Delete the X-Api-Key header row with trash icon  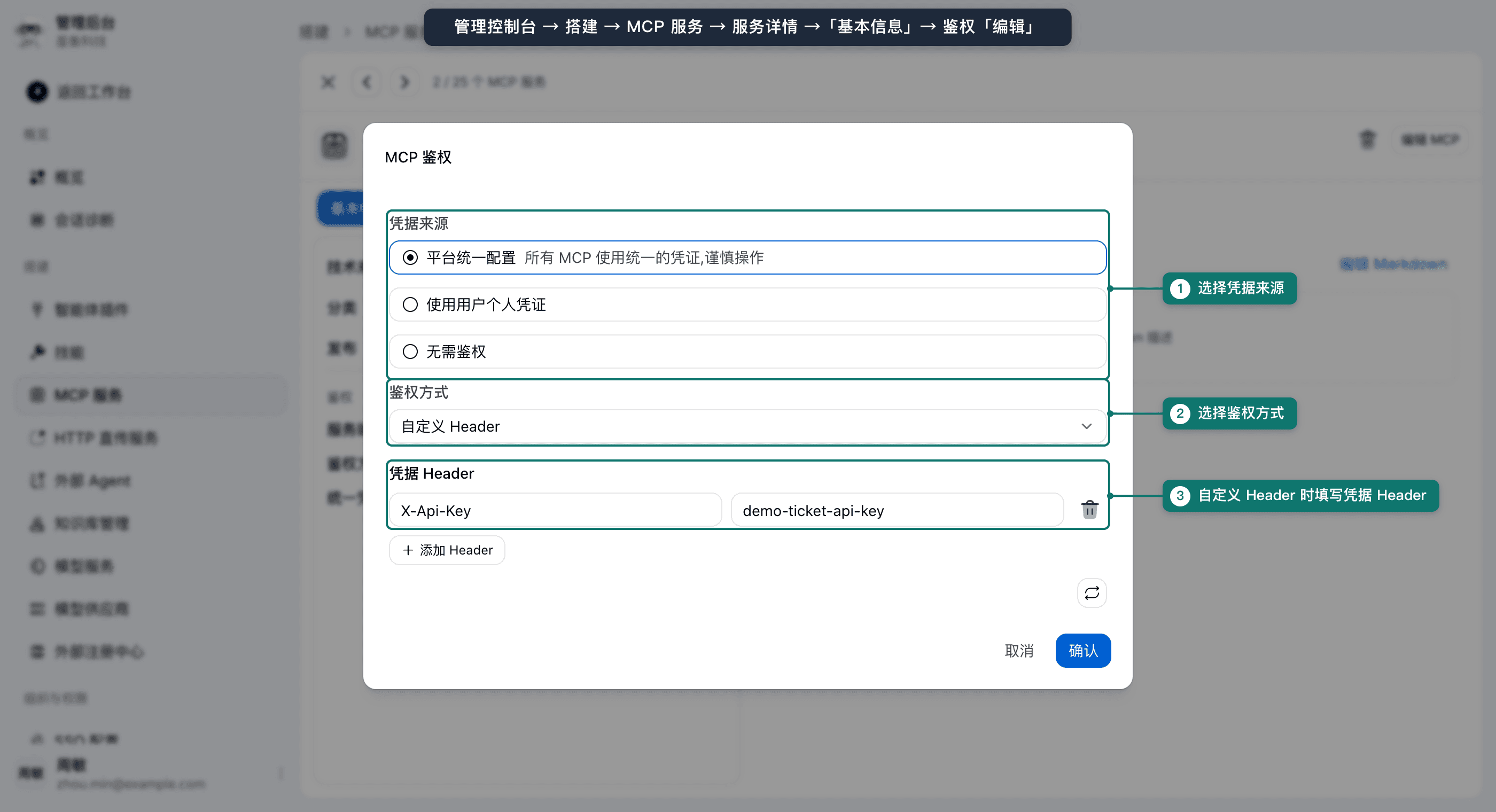click(x=1089, y=510)
